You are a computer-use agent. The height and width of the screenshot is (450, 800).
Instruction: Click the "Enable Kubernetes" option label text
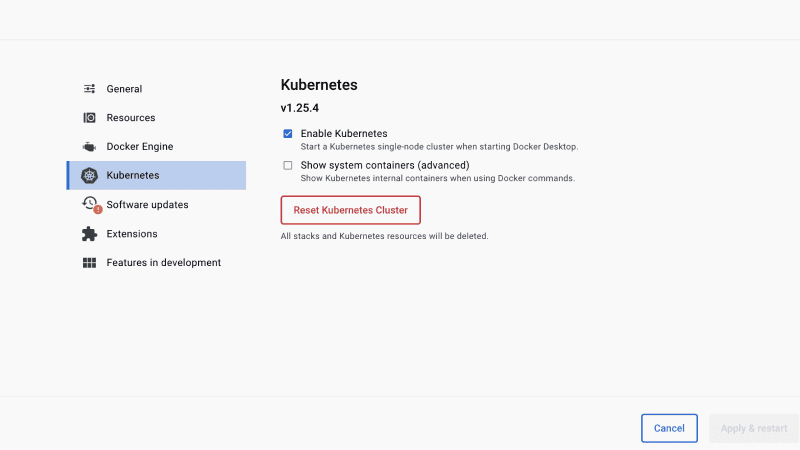(344, 134)
